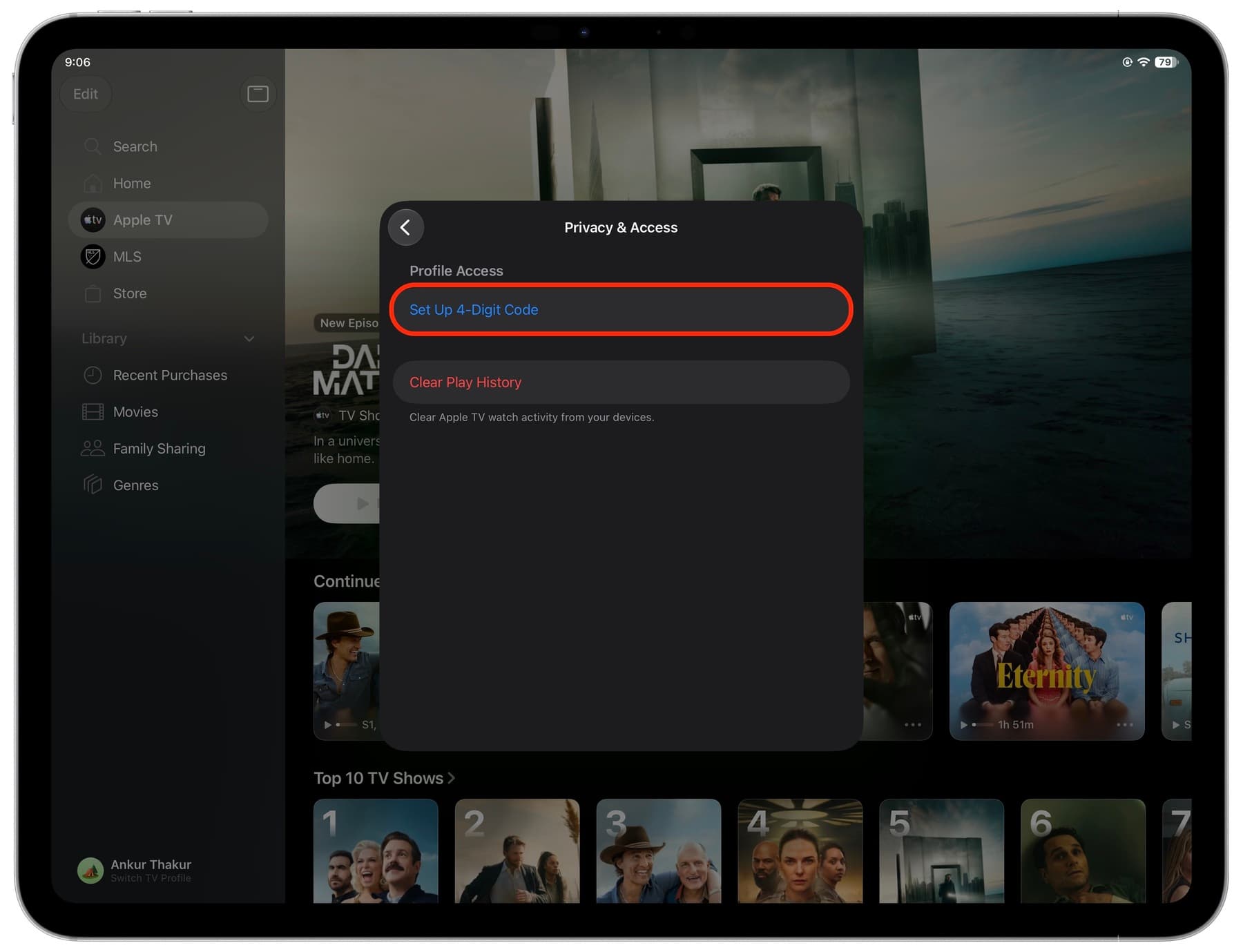Viewport: 1243px width, 952px height.
Task: Open more options on Eternity card
Action: [1125, 725]
